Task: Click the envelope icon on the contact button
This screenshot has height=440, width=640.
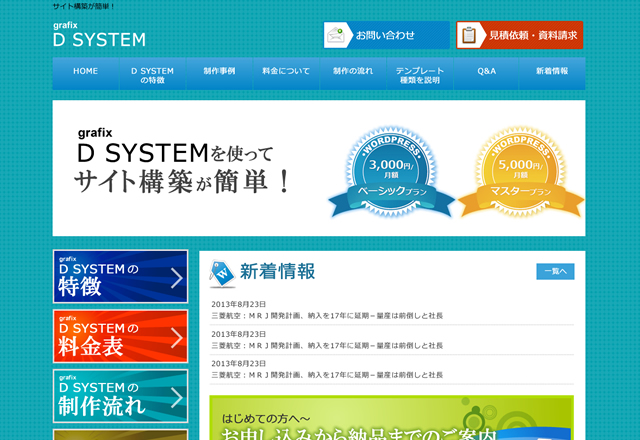Action: click(x=336, y=35)
